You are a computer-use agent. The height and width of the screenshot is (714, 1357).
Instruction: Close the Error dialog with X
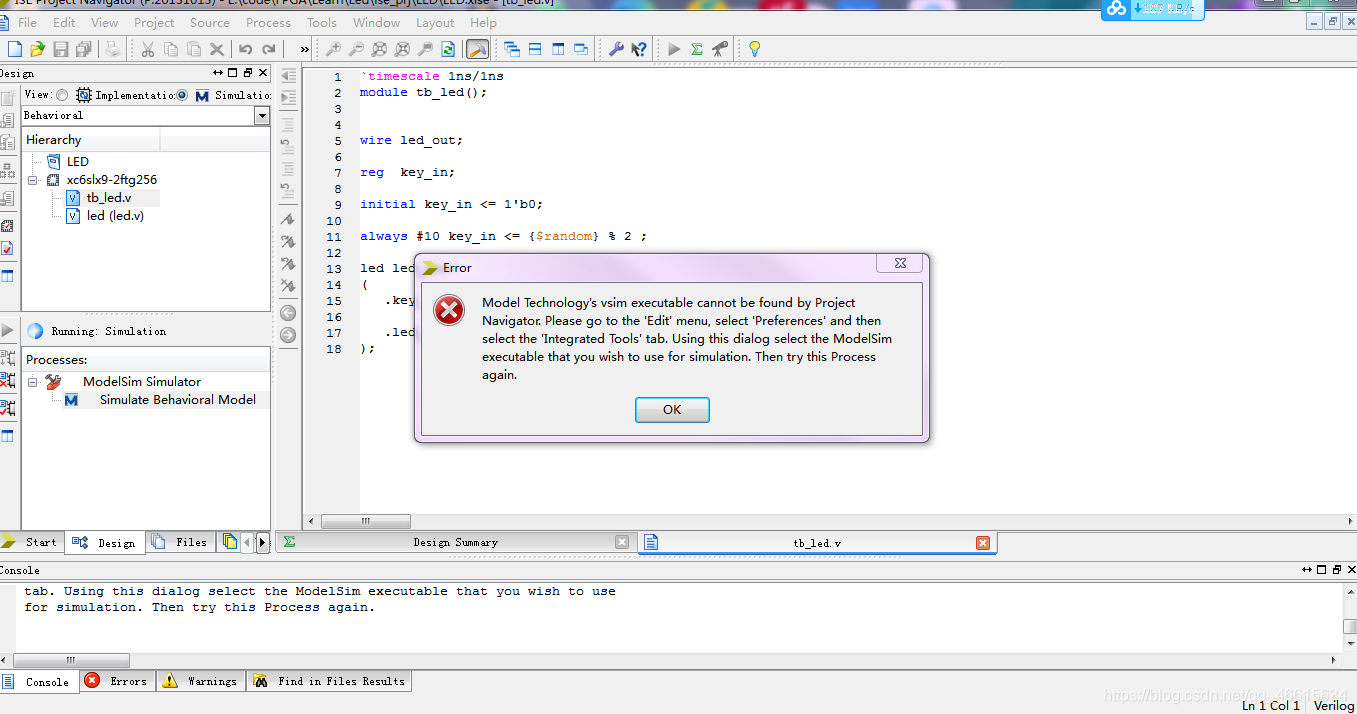pyautogui.click(x=898, y=263)
